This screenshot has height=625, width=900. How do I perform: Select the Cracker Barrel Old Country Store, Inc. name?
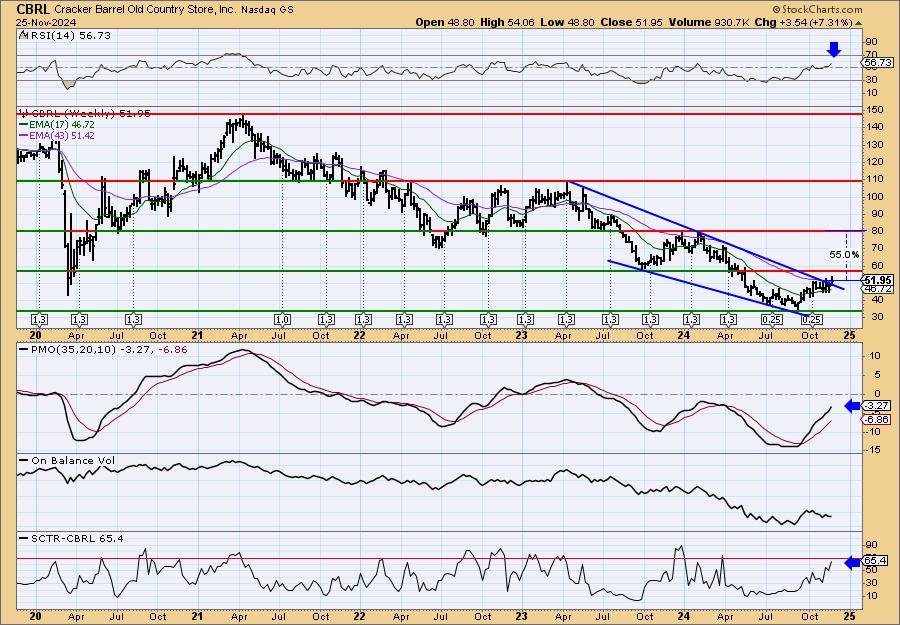[x=145, y=9]
